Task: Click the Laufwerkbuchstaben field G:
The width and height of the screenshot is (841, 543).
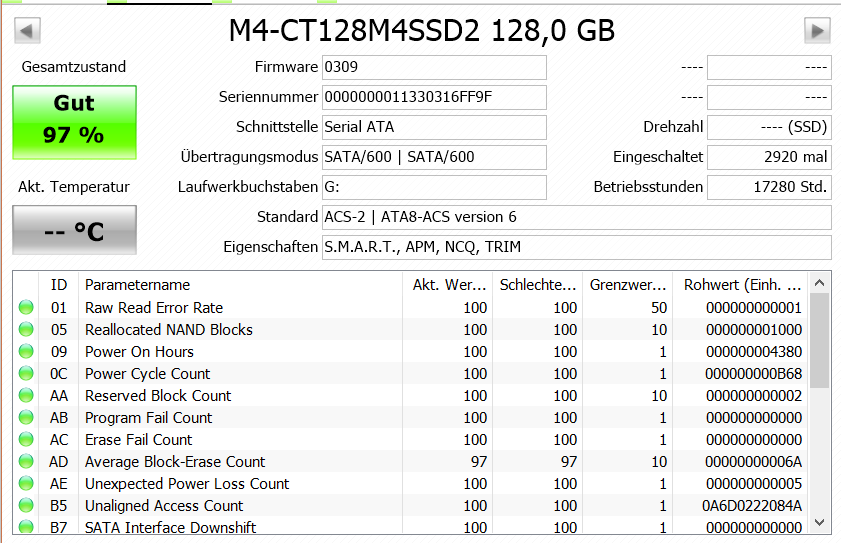Action: click(434, 187)
